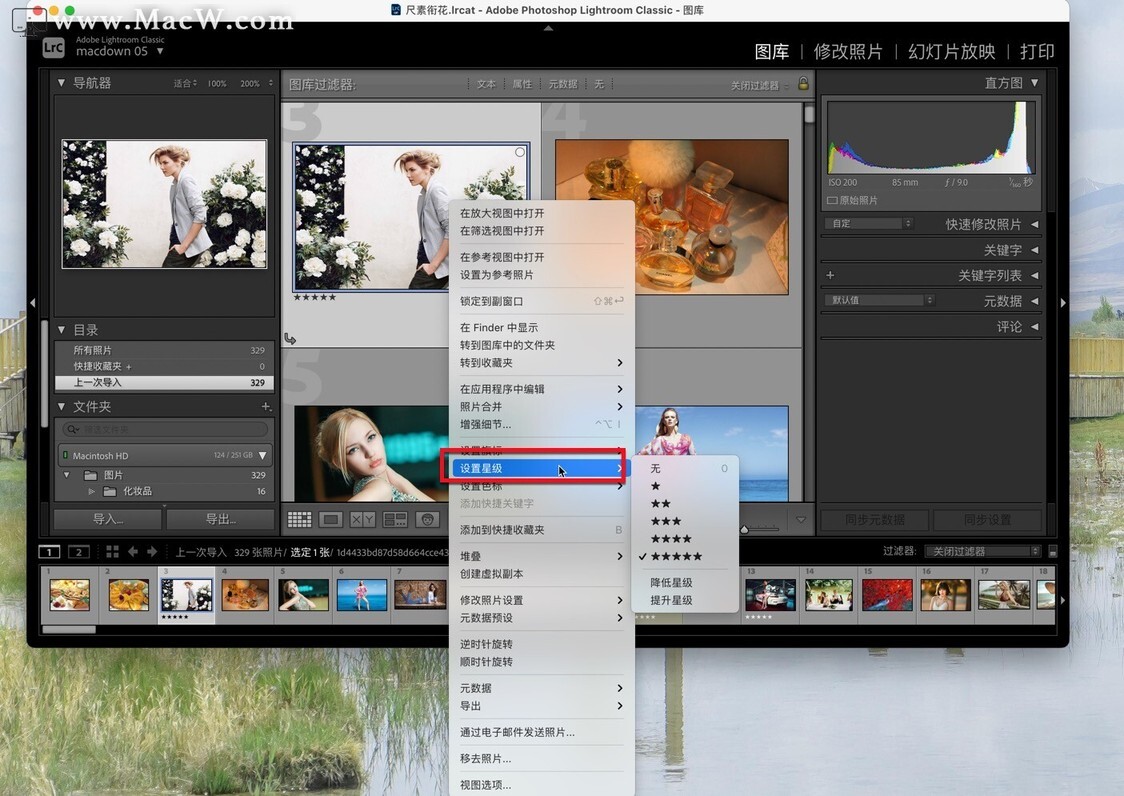The image size is (1124, 796).
Task: Choose 在 Finder 中显示 from context menu
Action: click(x=499, y=327)
